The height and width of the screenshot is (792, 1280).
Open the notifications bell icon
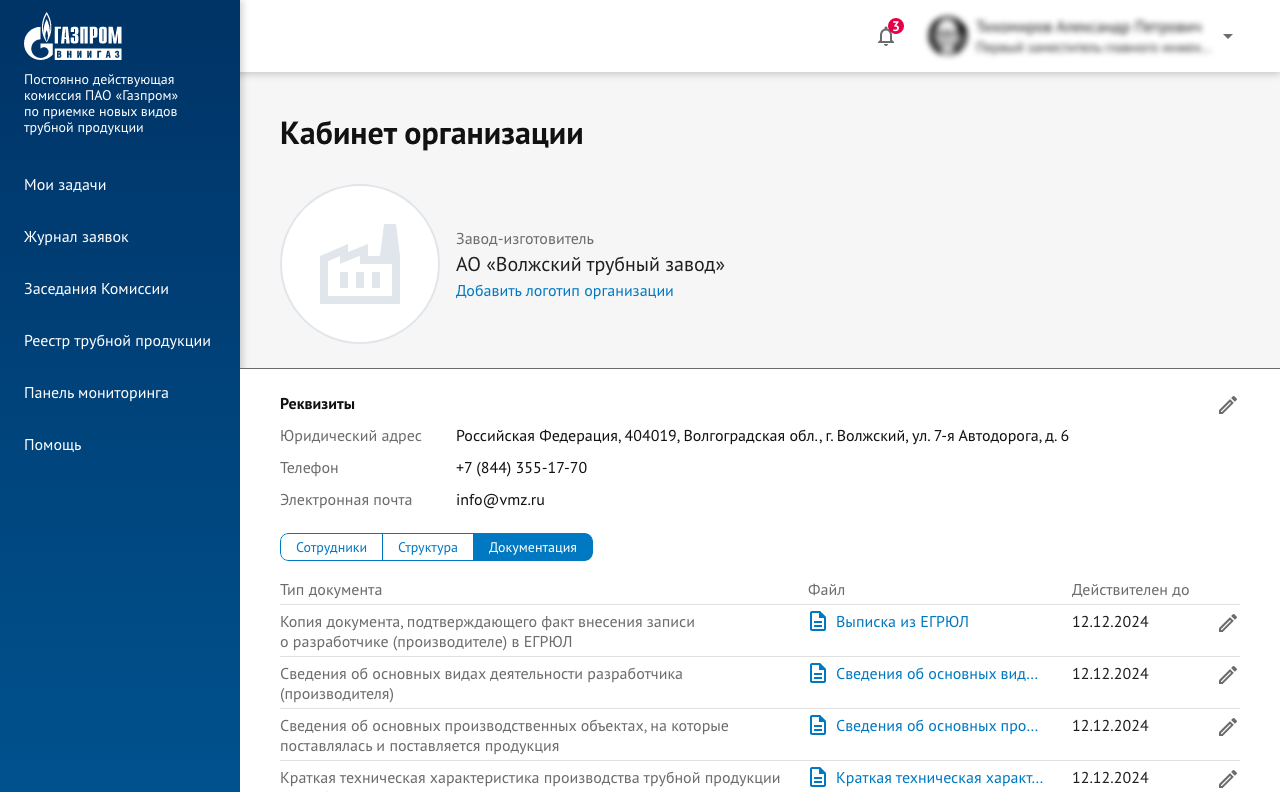click(x=885, y=37)
